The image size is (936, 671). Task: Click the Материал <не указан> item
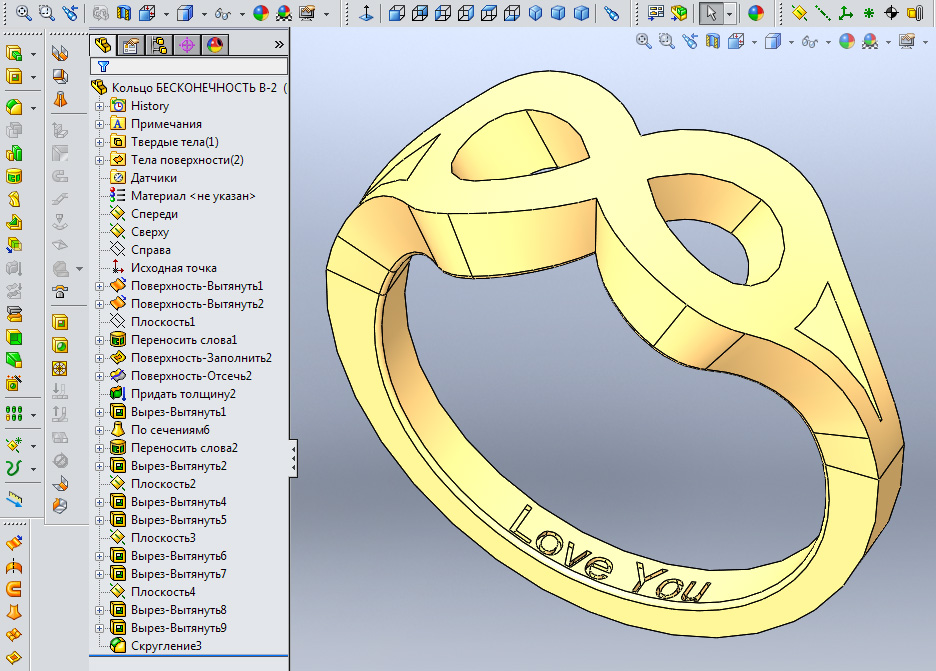click(192, 196)
